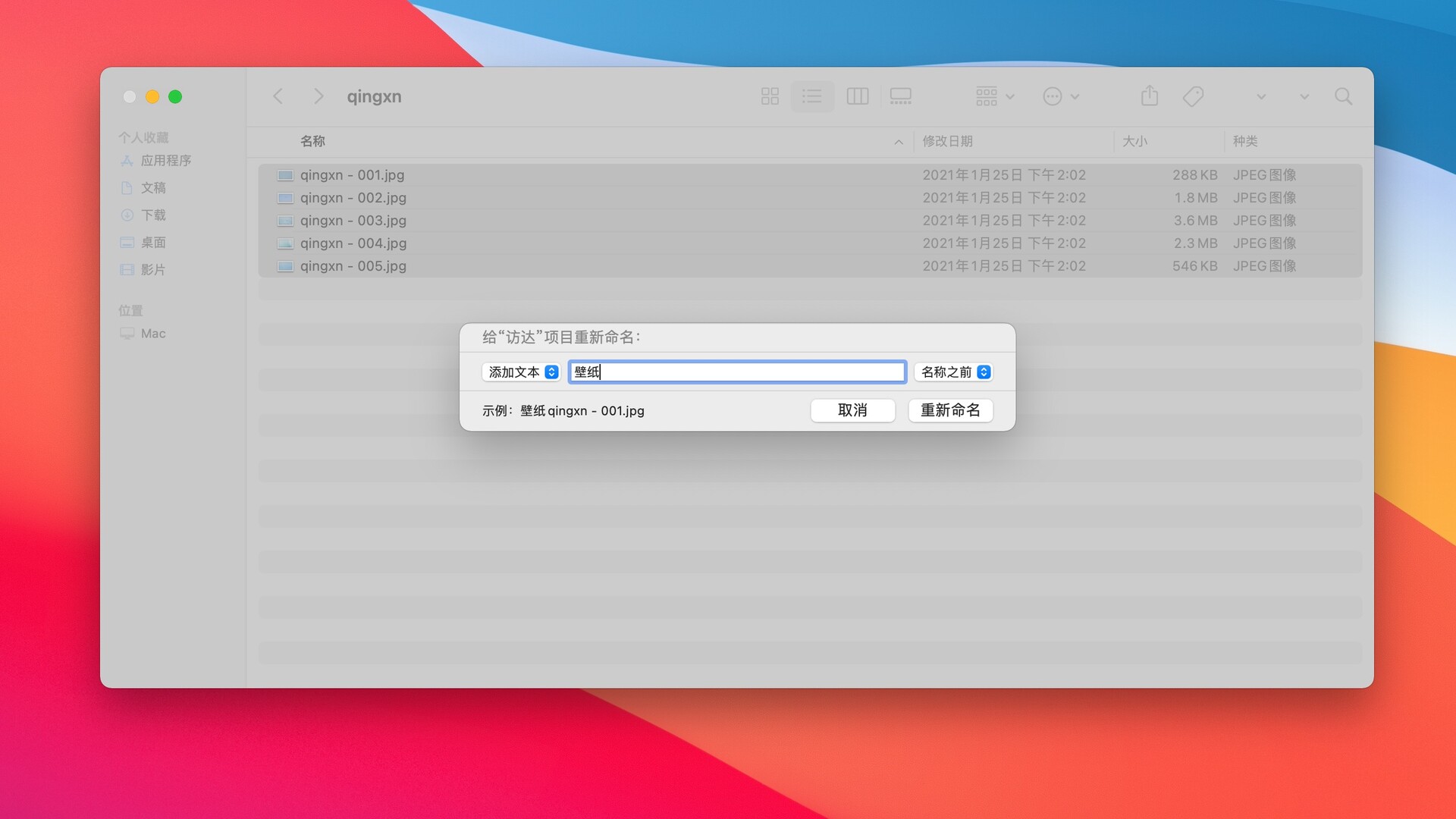This screenshot has height=819, width=1456.
Task: Select 下载 in the sidebar
Action: 153,215
